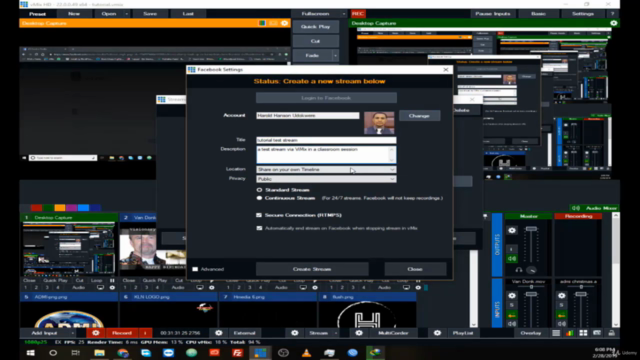Viewport: 640px width, 360px height.
Task: Toggle Master headphones monitoring icon
Action: [x=519, y=270]
